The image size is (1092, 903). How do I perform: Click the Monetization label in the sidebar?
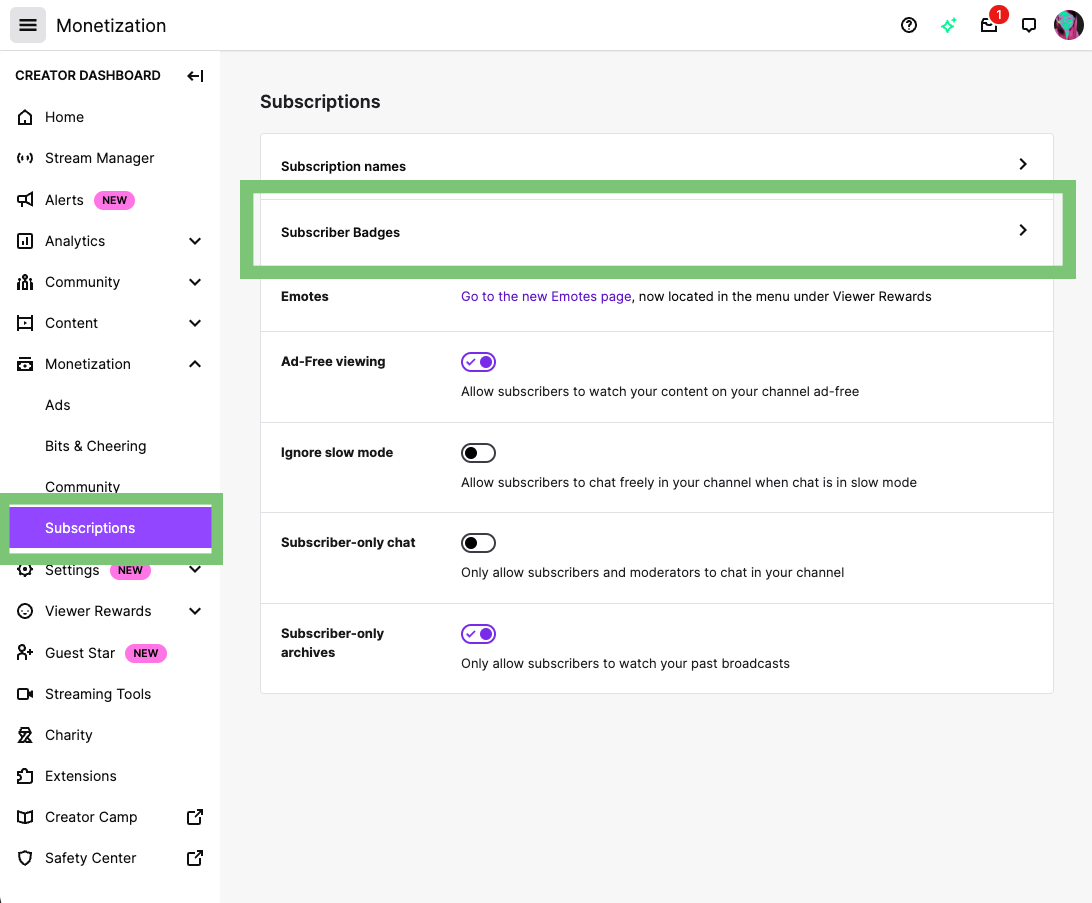(88, 364)
